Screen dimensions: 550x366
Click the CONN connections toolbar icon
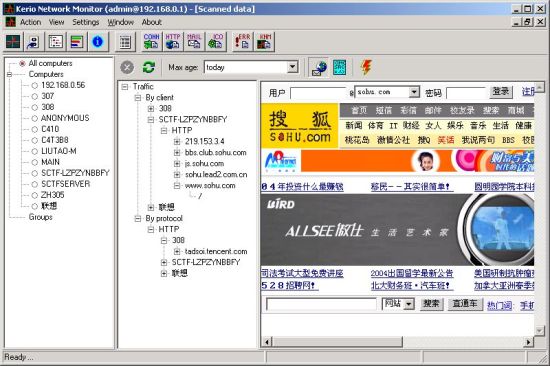[152, 41]
